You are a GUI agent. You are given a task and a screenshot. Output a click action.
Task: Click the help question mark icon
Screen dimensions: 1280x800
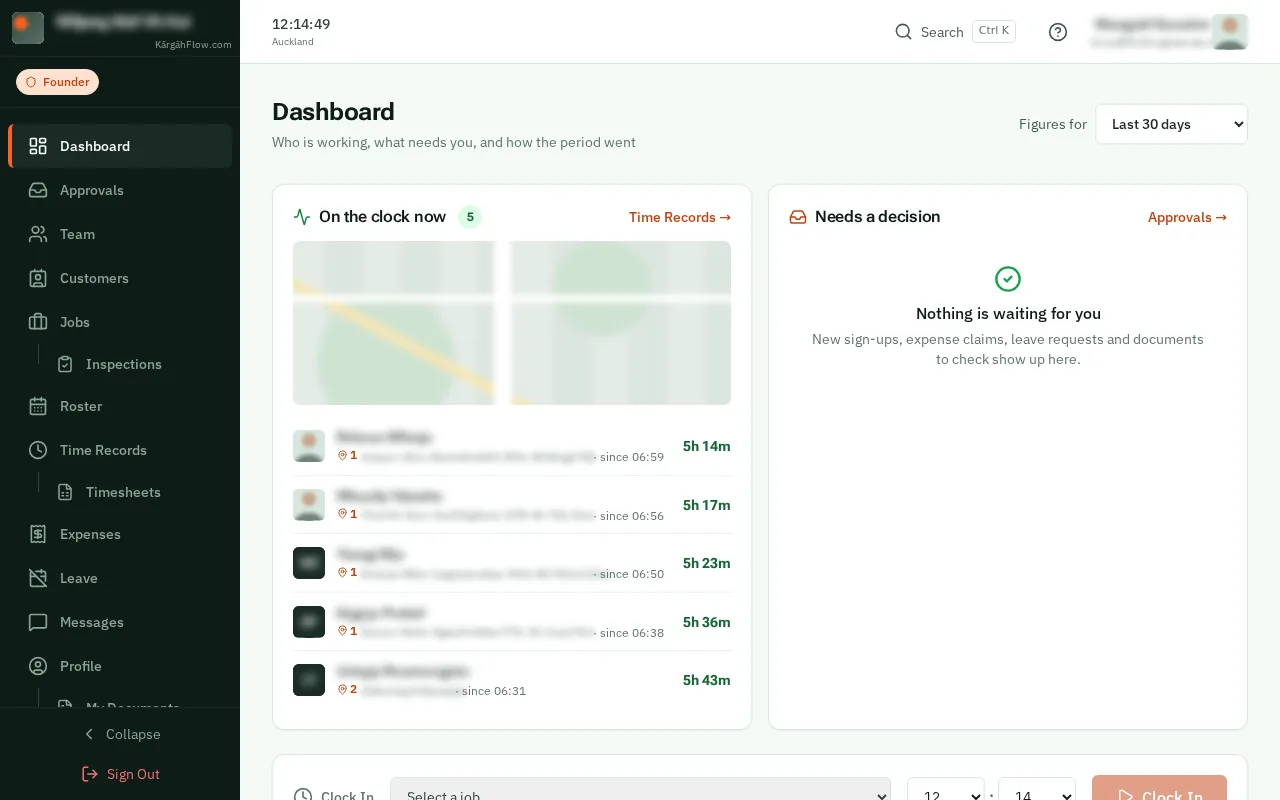(1058, 32)
